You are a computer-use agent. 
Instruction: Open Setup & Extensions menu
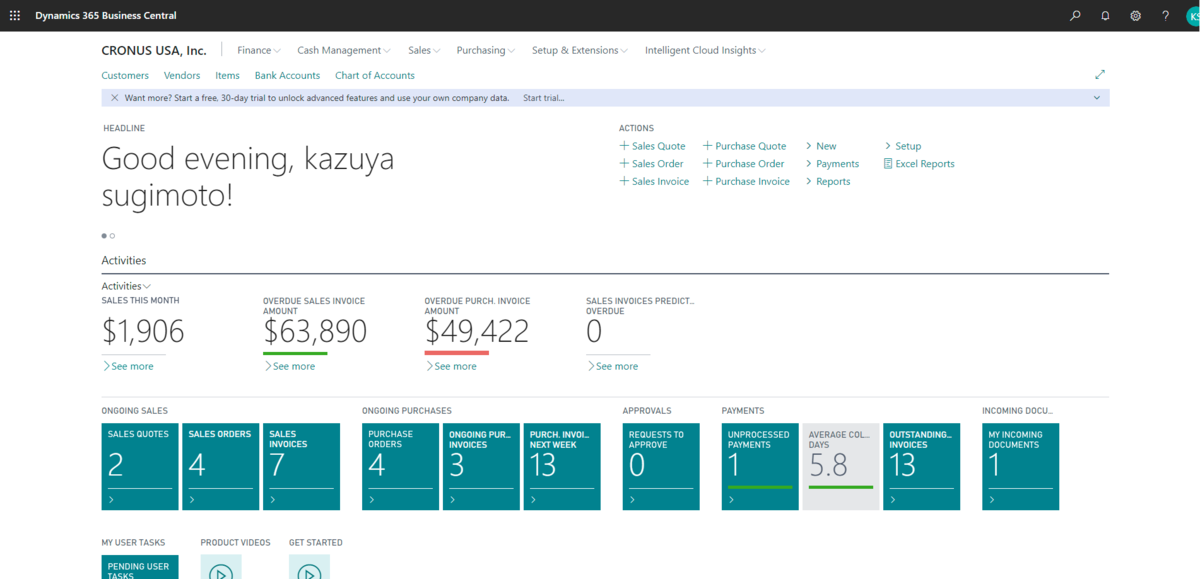coord(580,50)
